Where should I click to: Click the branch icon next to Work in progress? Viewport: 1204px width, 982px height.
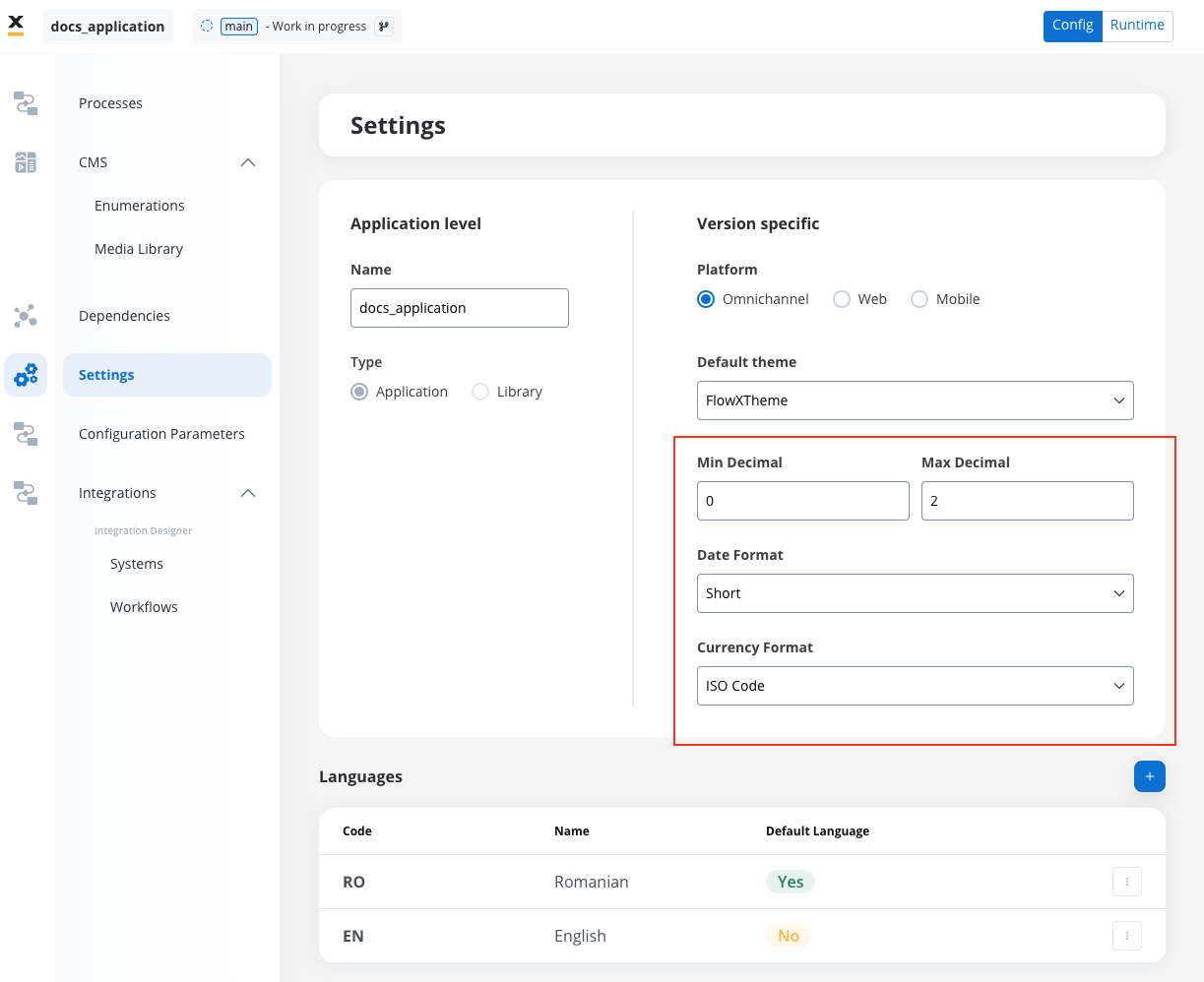click(383, 27)
